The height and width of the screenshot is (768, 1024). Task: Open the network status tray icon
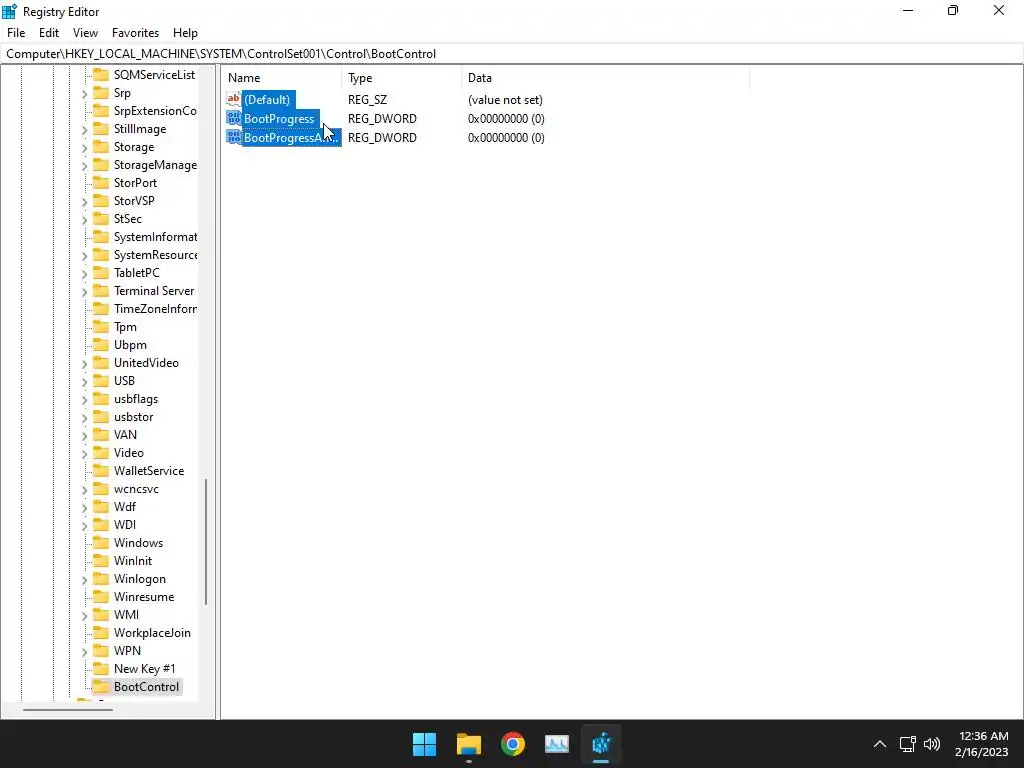coord(907,744)
